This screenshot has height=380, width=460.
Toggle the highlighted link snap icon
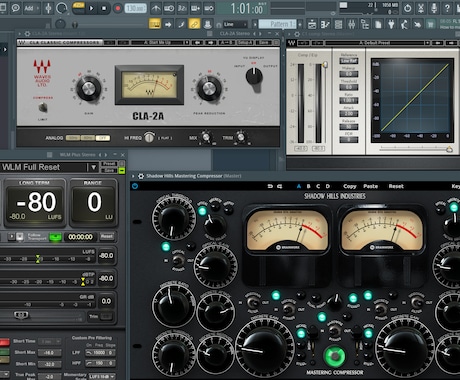pos(194,24)
